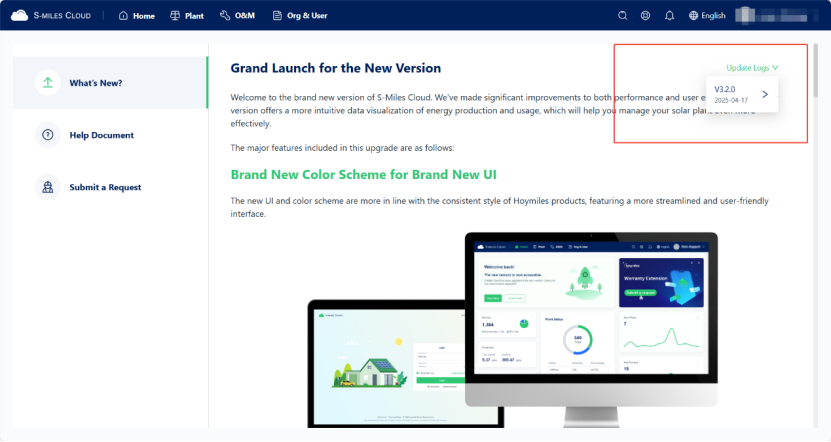Image resolution: width=831 pixels, height=442 pixels.
Task: Click the document icon beside Org & User
Action: click(277, 16)
